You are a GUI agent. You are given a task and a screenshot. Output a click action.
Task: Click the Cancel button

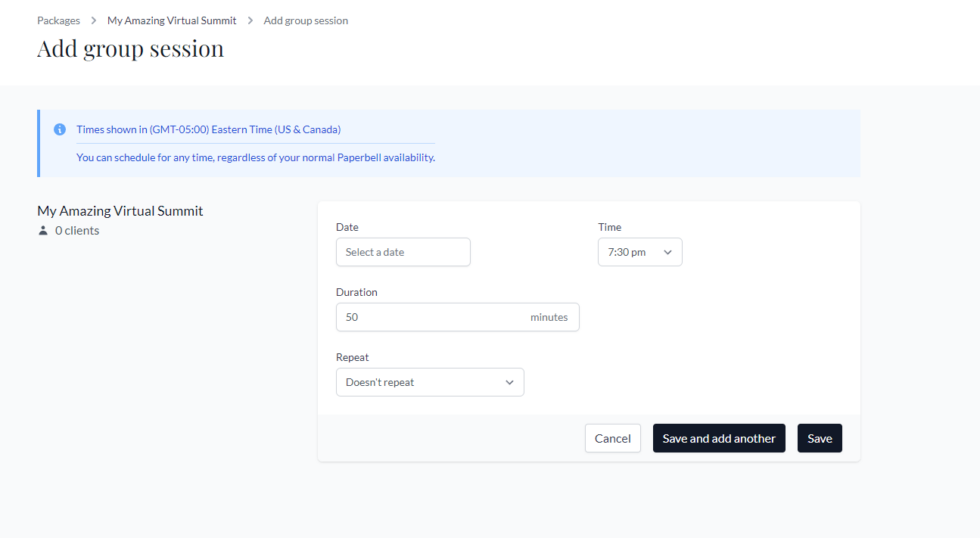612,438
